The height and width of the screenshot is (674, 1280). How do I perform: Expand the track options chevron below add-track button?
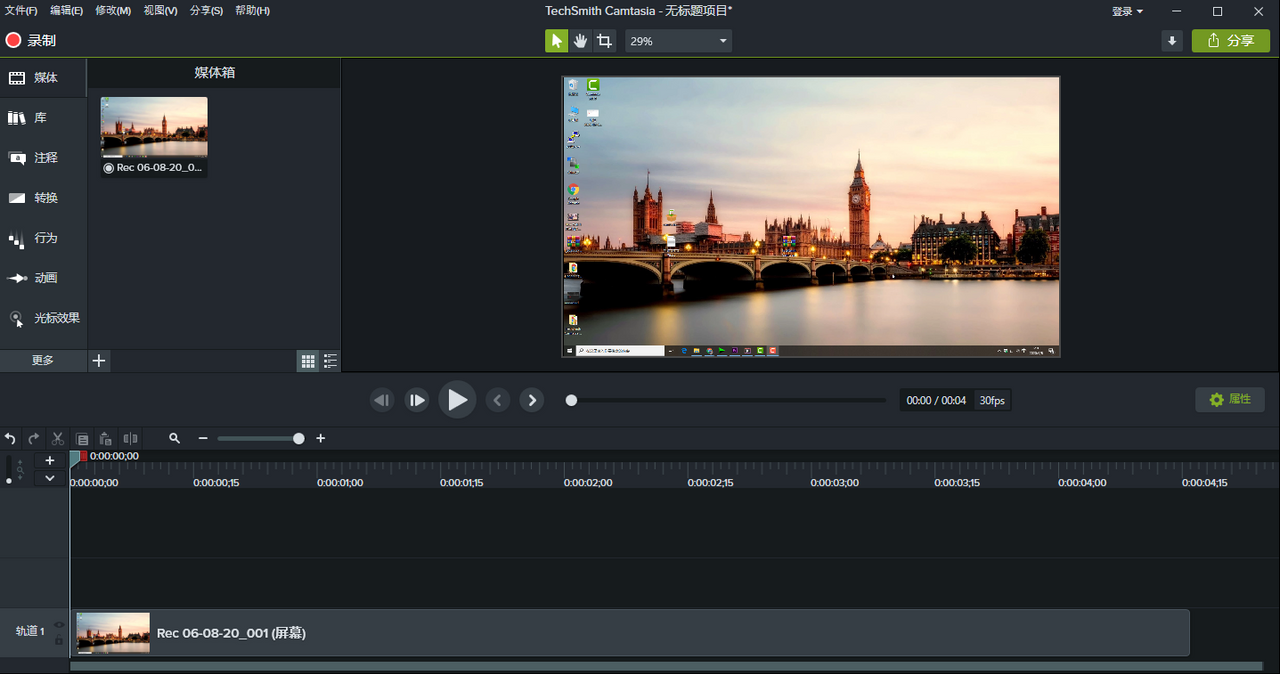pyautogui.click(x=50, y=478)
